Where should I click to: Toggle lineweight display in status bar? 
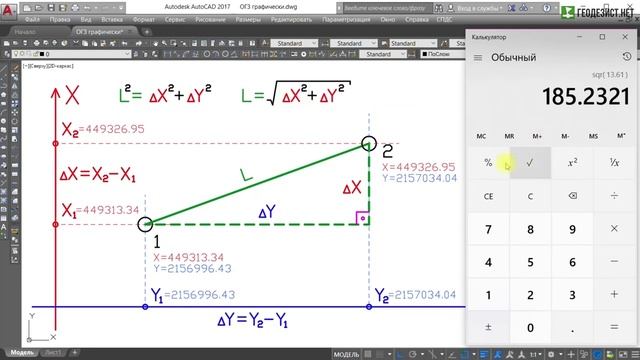pos(484,354)
